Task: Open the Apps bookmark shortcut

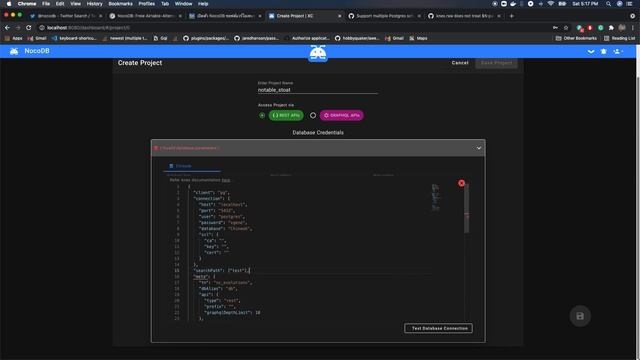Action: pos(13,38)
